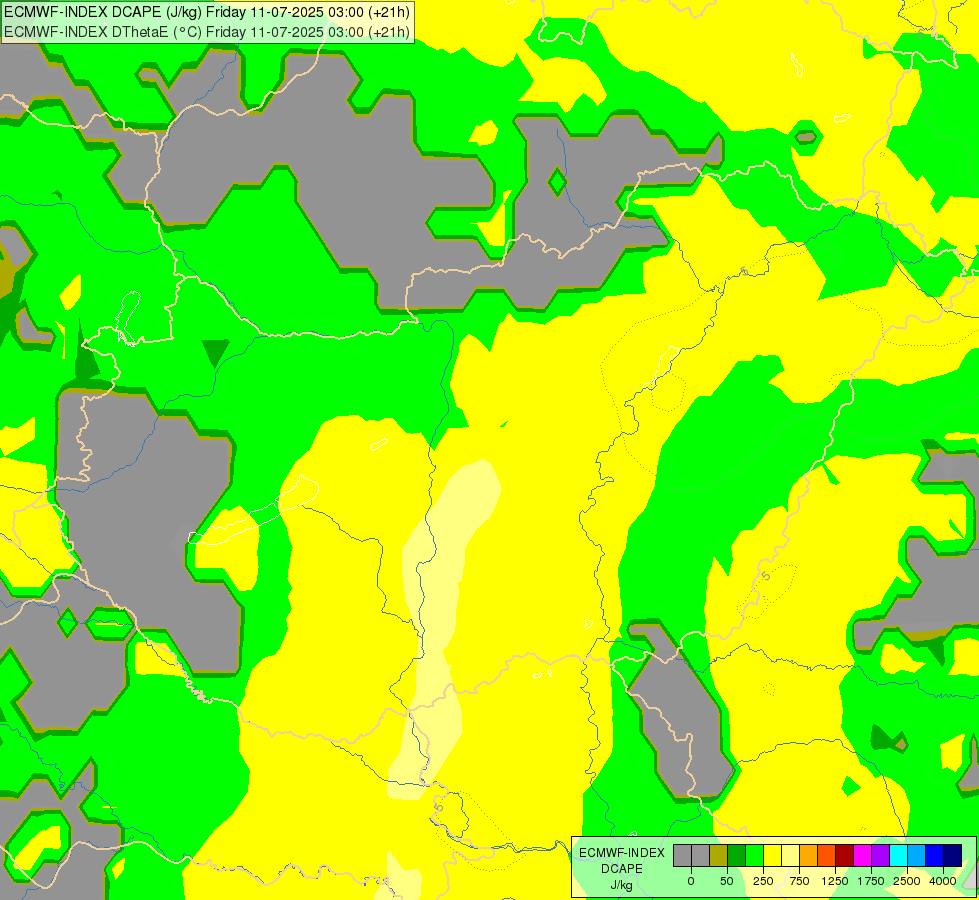Click the legend value 250
The width and height of the screenshot is (979, 900).
[x=763, y=881]
